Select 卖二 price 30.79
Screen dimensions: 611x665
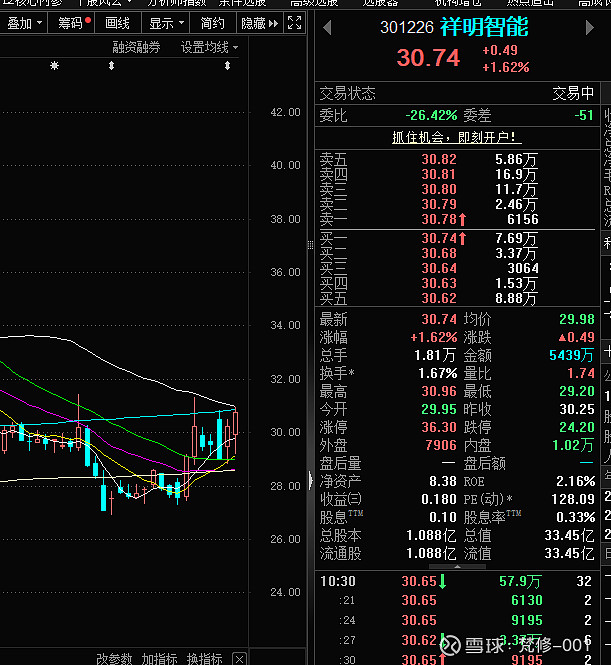[439, 204]
